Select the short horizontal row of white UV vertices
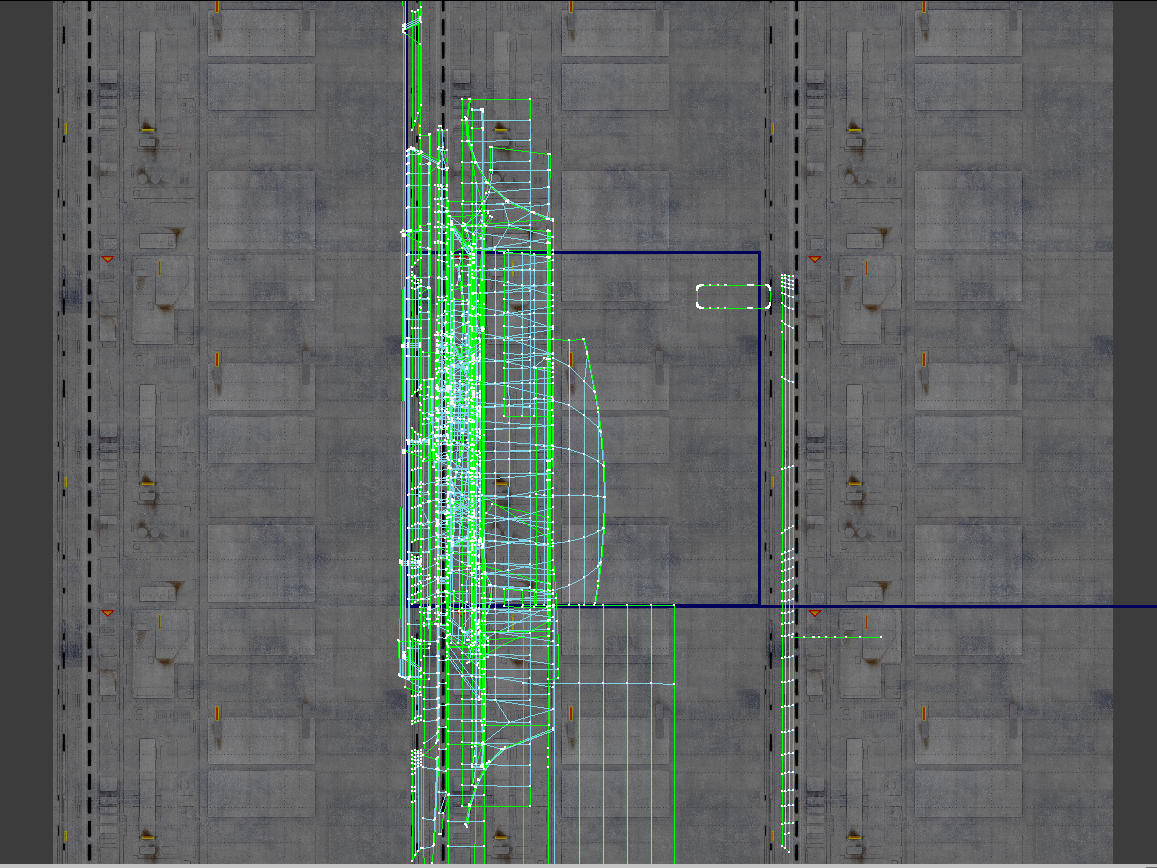The width and height of the screenshot is (1157, 868). 838,636
